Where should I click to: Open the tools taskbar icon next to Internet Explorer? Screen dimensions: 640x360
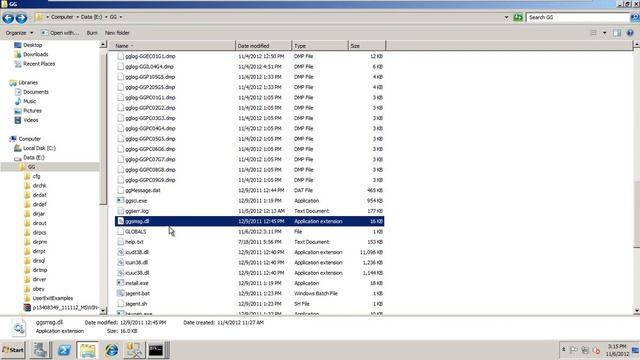[x=134, y=350]
